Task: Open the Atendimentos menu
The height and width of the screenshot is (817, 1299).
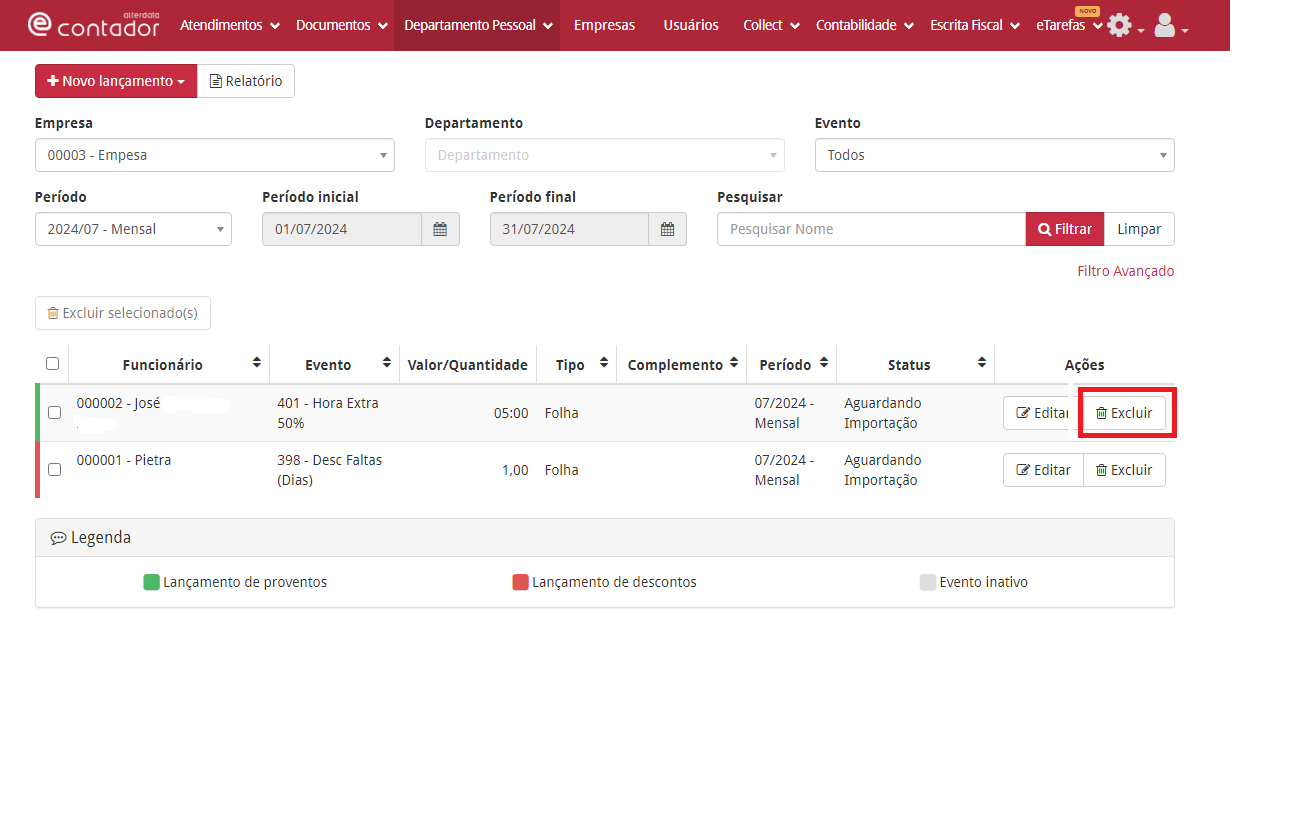Action: [229, 25]
